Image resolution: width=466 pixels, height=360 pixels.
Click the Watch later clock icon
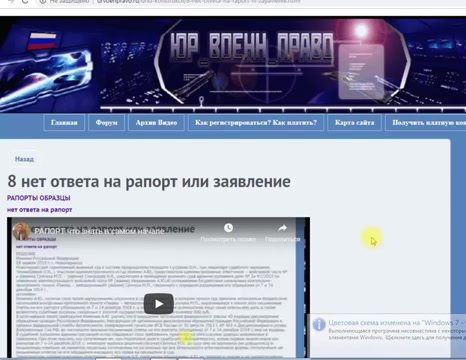click(x=228, y=228)
